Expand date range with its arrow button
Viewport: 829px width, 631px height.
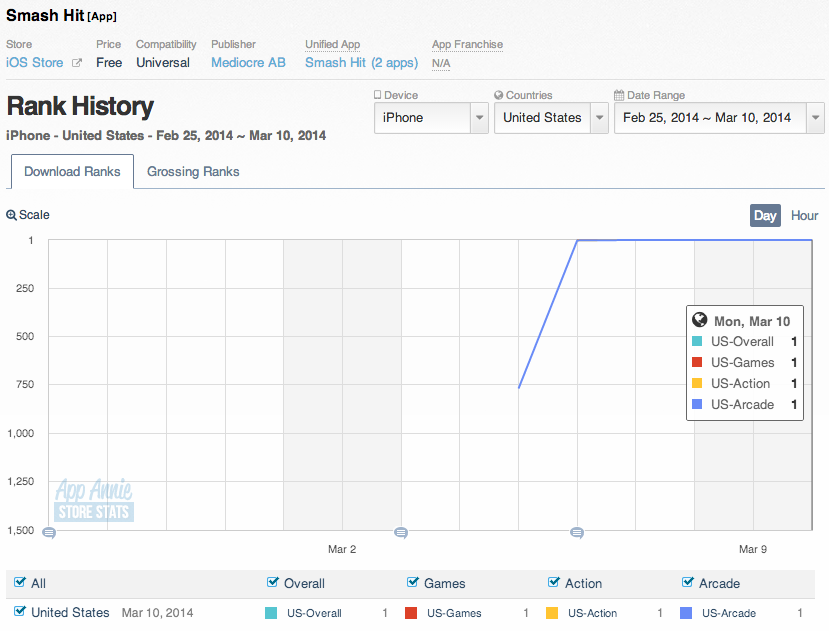pyautogui.click(x=815, y=117)
